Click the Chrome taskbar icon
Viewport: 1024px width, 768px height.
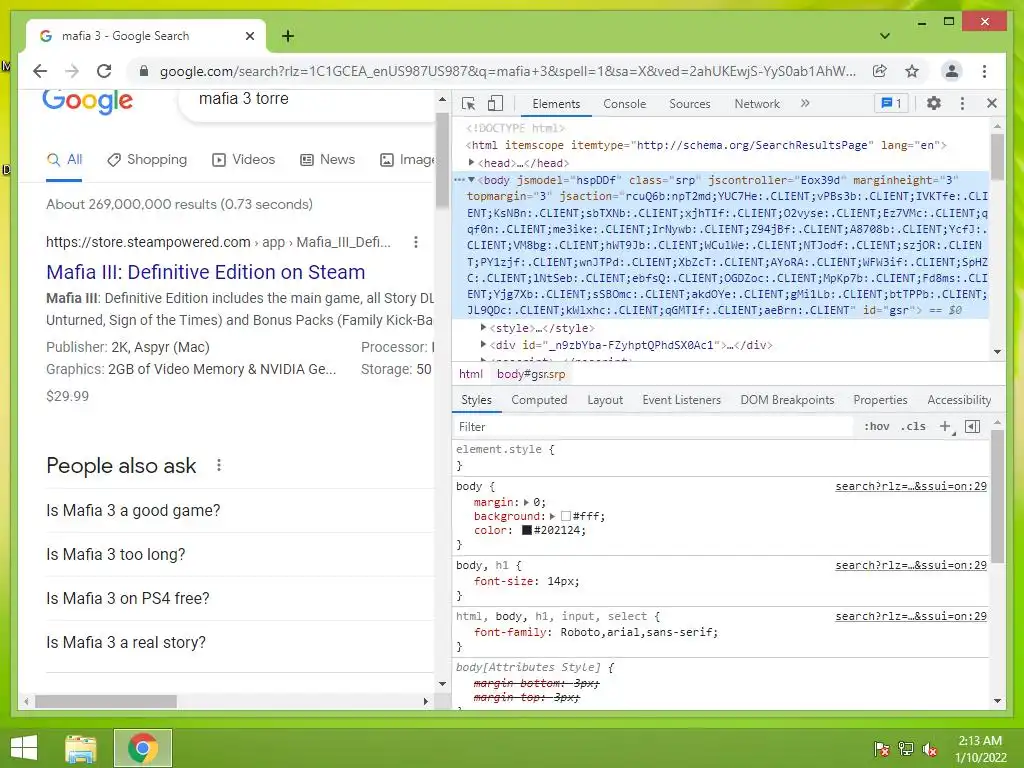143,748
